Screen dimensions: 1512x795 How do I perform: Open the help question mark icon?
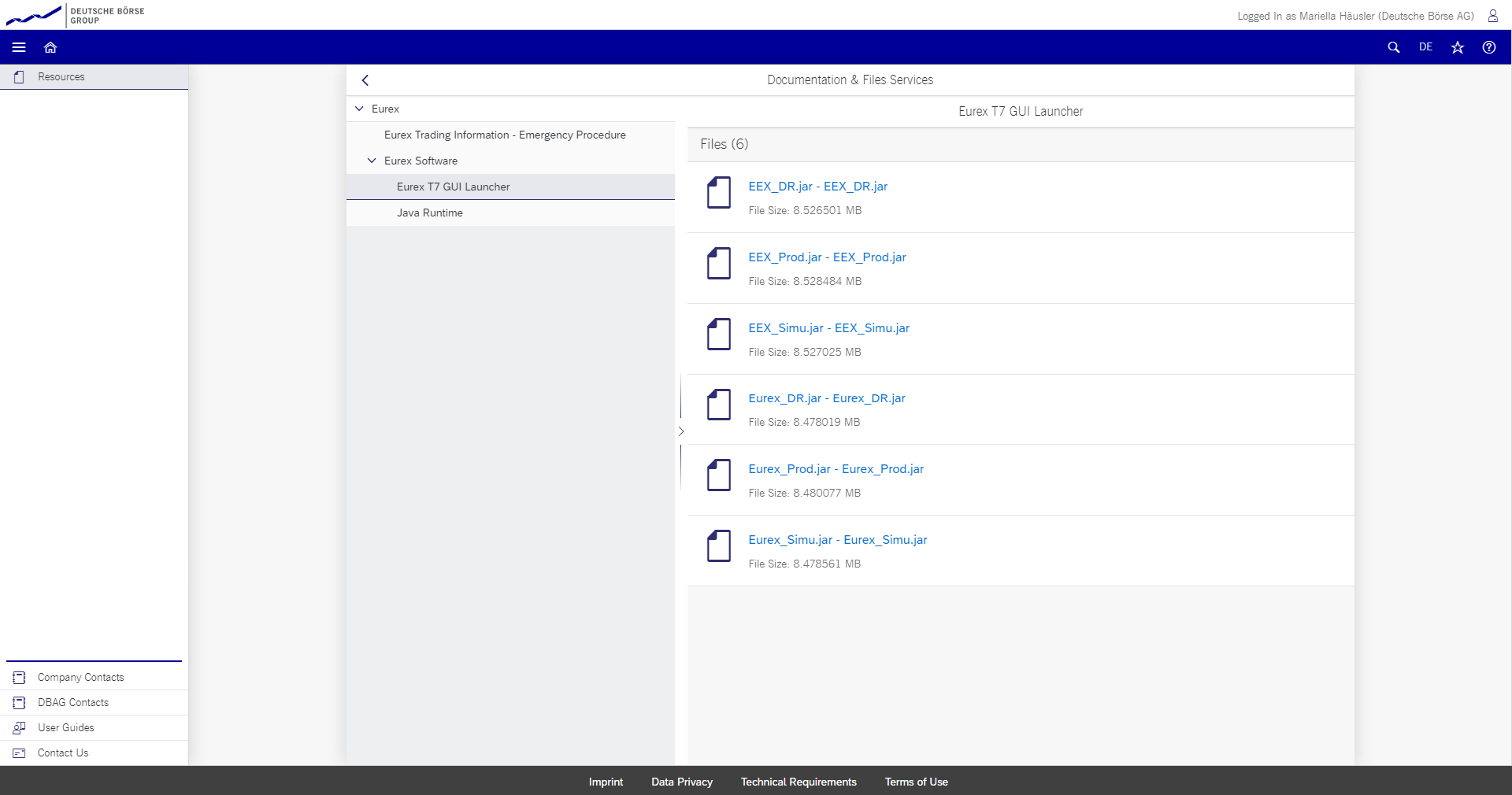pyautogui.click(x=1488, y=47)
